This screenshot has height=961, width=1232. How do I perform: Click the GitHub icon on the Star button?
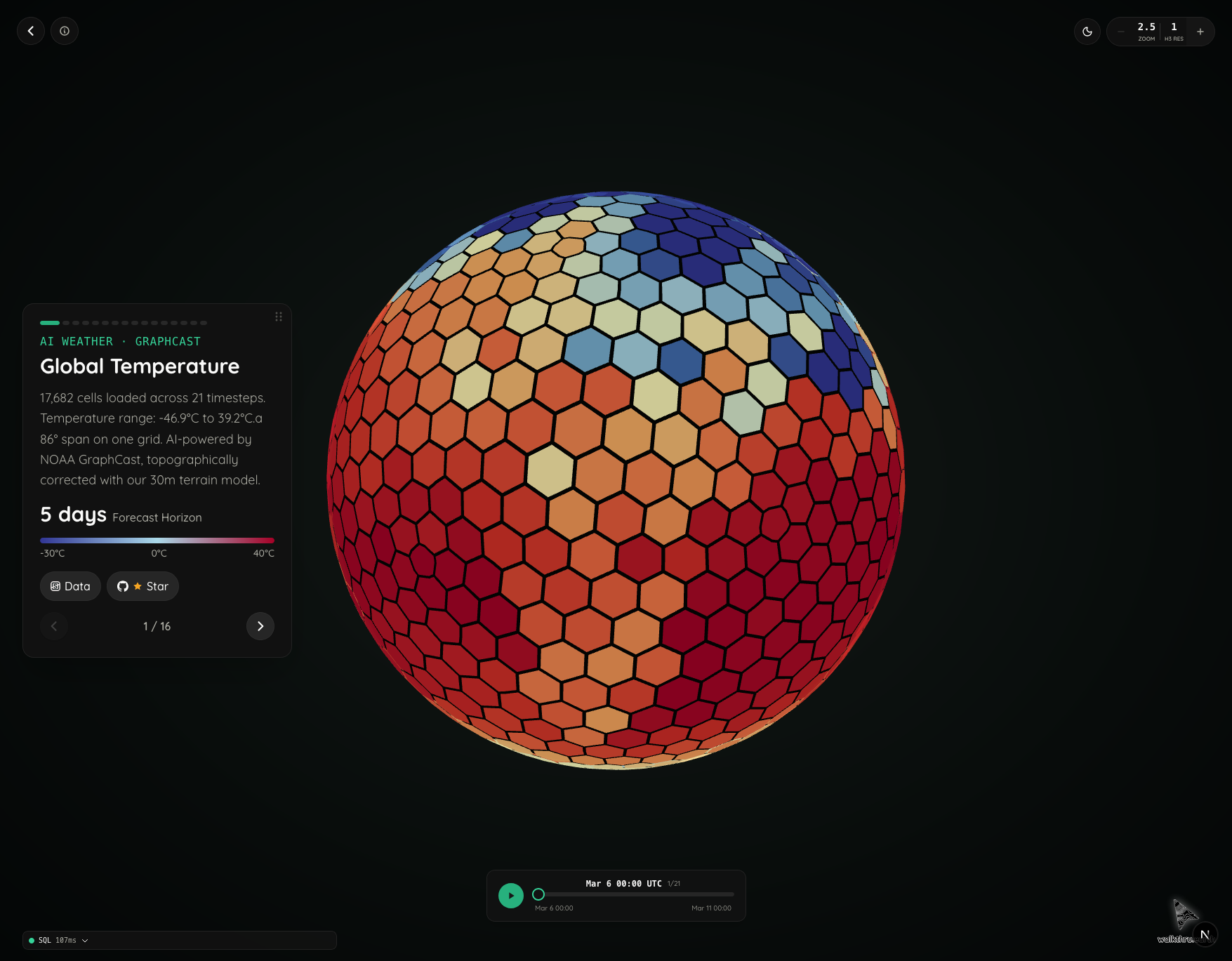[123, 586]
